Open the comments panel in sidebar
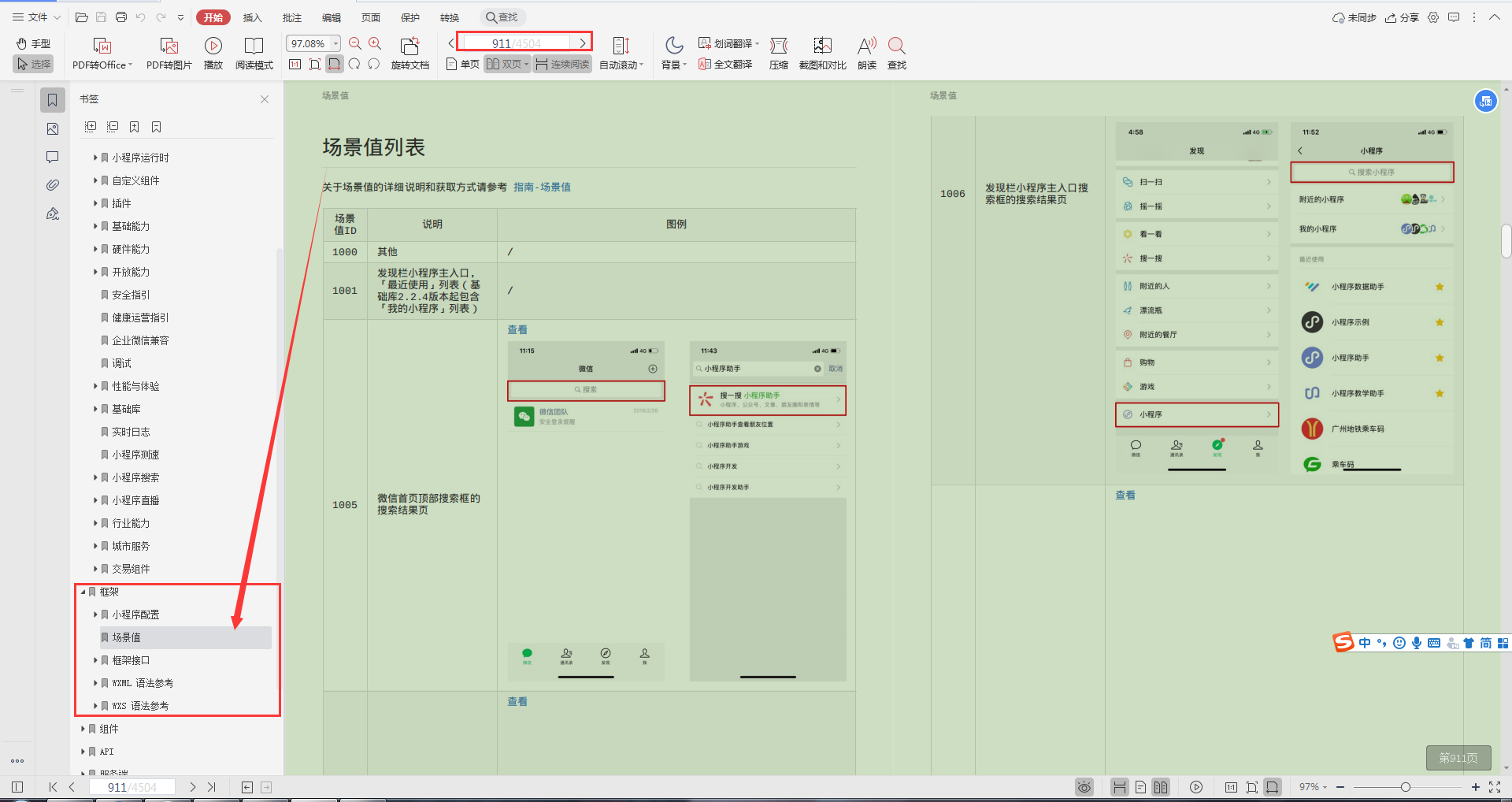Viewport: 1512px width, 802px height. [53, 158]
